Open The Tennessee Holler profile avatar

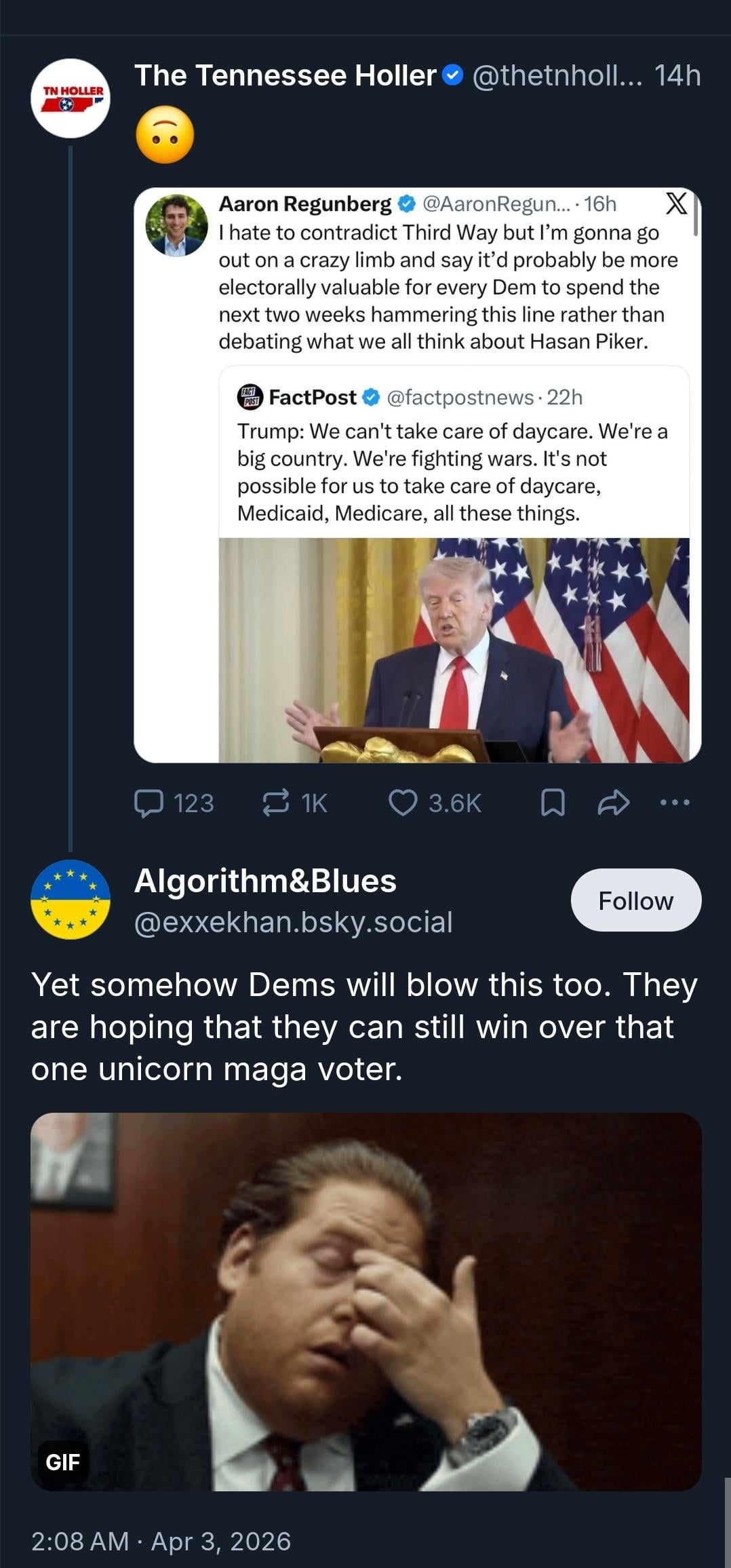pyautogui.click(x=70, y=99)
